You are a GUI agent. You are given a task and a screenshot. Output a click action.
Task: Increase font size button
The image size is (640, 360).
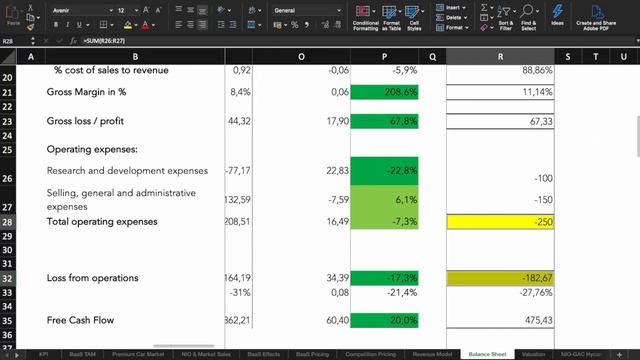click(x=146, y=10)
